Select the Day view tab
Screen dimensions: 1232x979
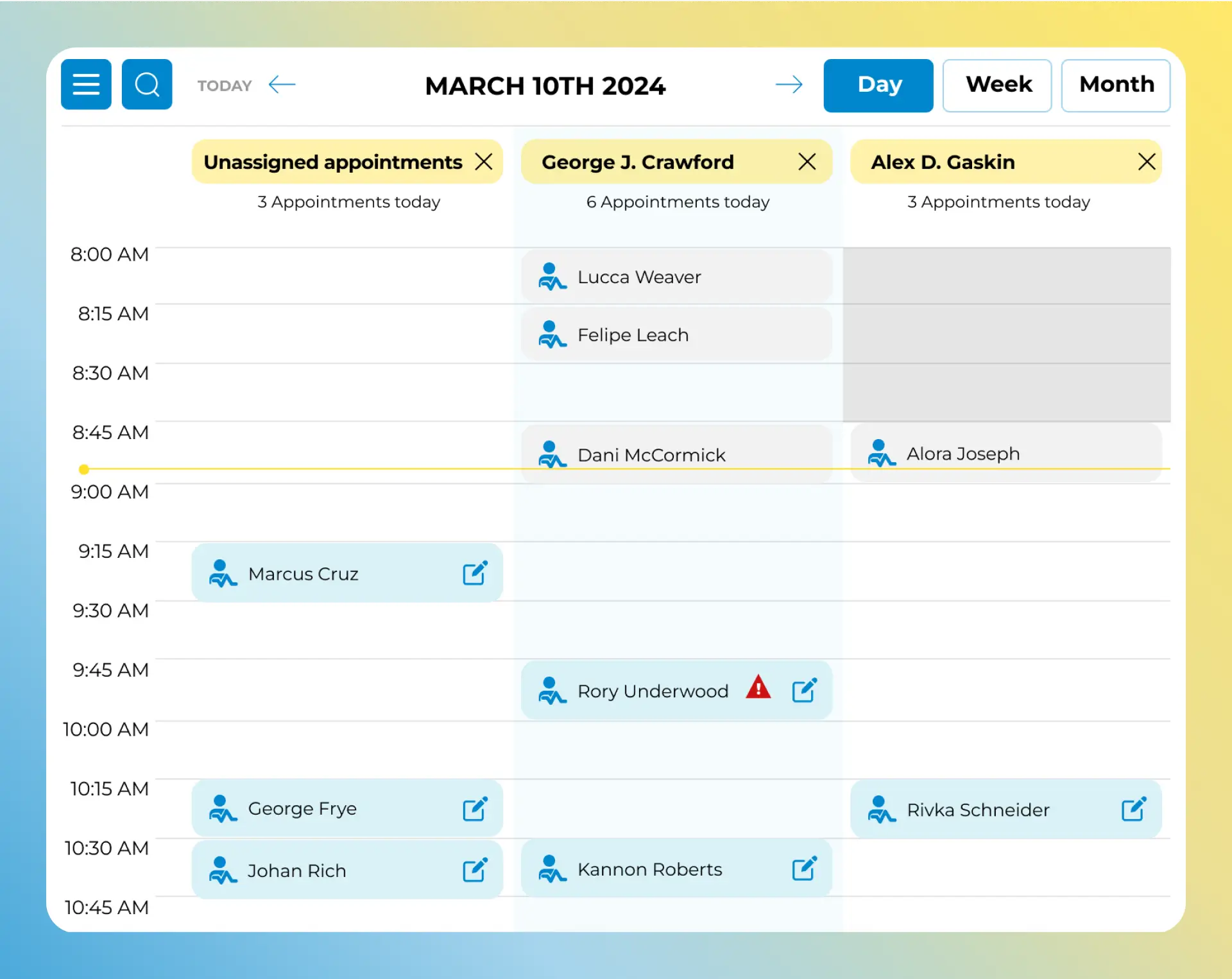tap(878, 85)
